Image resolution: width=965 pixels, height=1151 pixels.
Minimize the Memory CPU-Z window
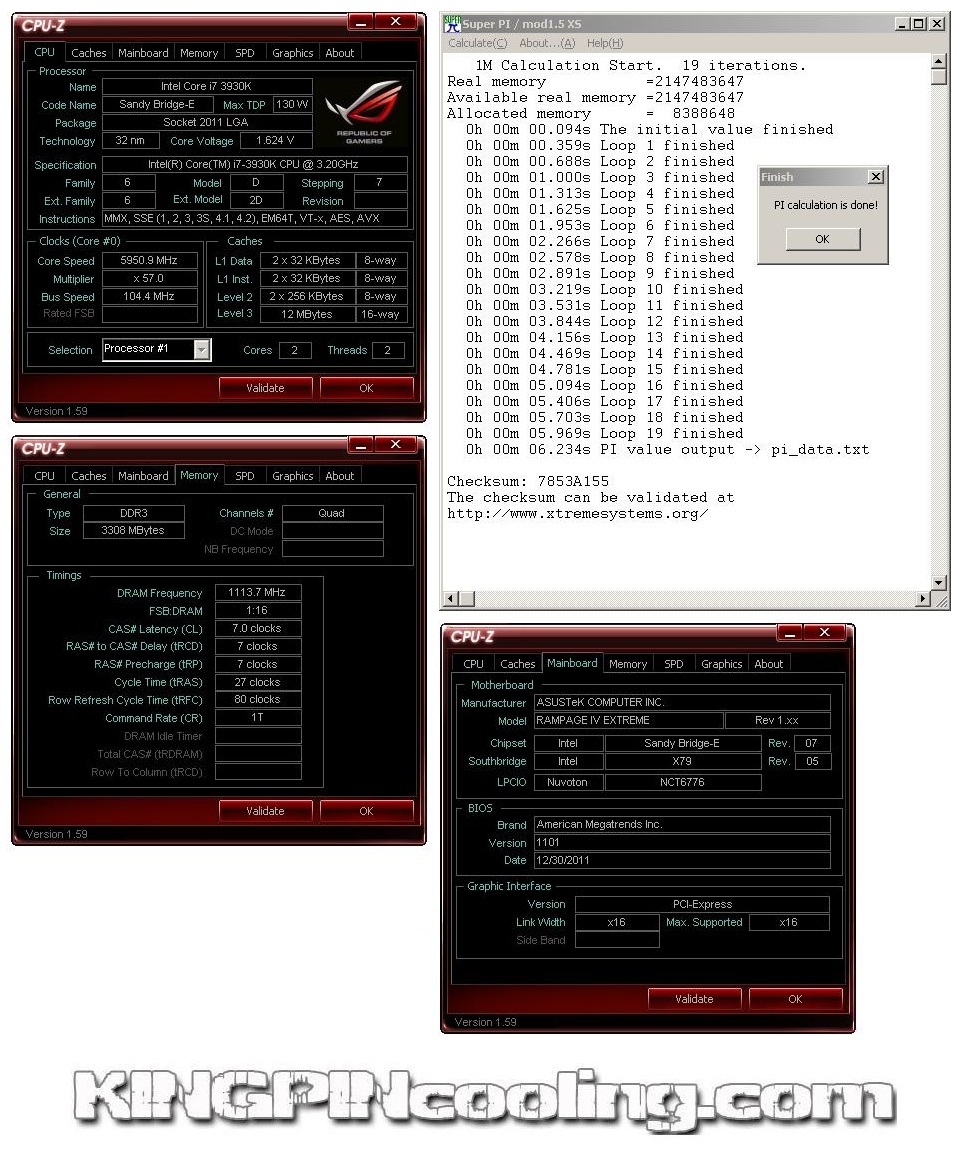tap(360, 446)
